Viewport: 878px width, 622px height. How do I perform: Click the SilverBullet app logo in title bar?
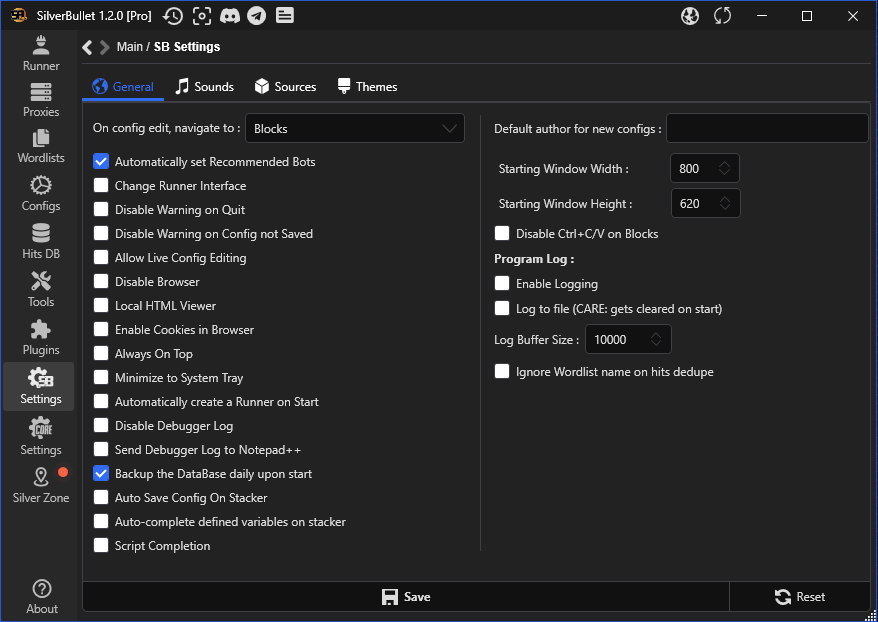point(18,16)
